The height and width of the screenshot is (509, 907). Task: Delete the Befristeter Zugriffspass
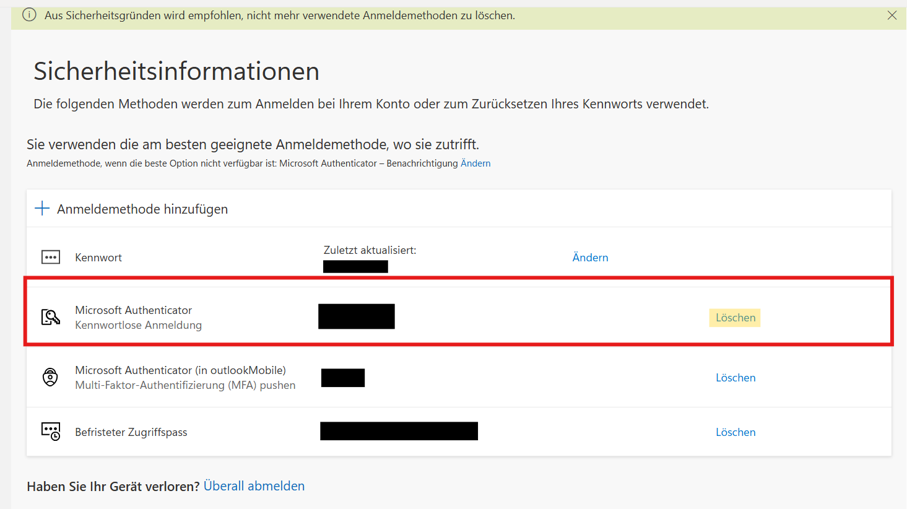(x=735, y=432)
